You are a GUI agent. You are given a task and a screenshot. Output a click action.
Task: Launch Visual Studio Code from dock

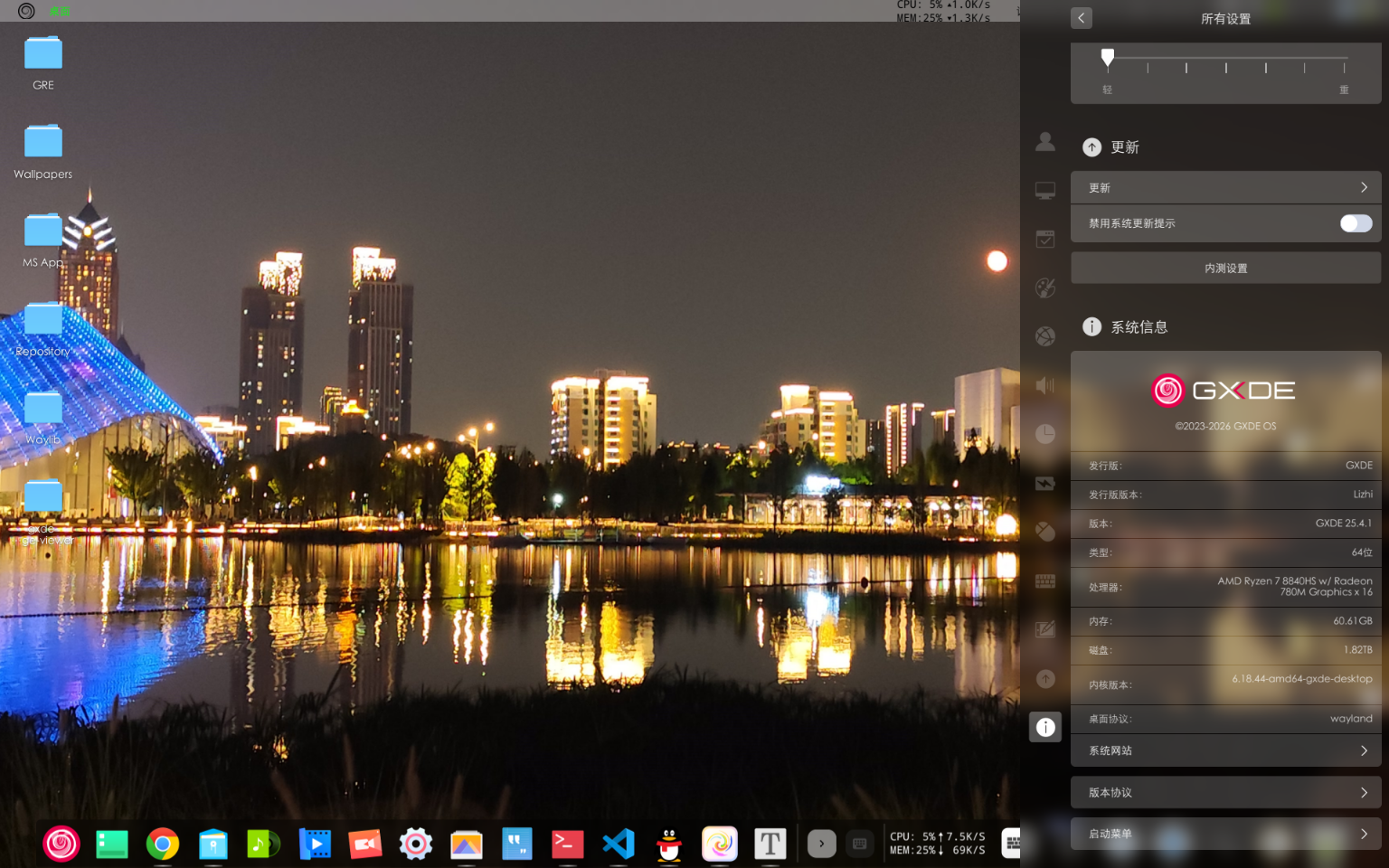point(619,844)
